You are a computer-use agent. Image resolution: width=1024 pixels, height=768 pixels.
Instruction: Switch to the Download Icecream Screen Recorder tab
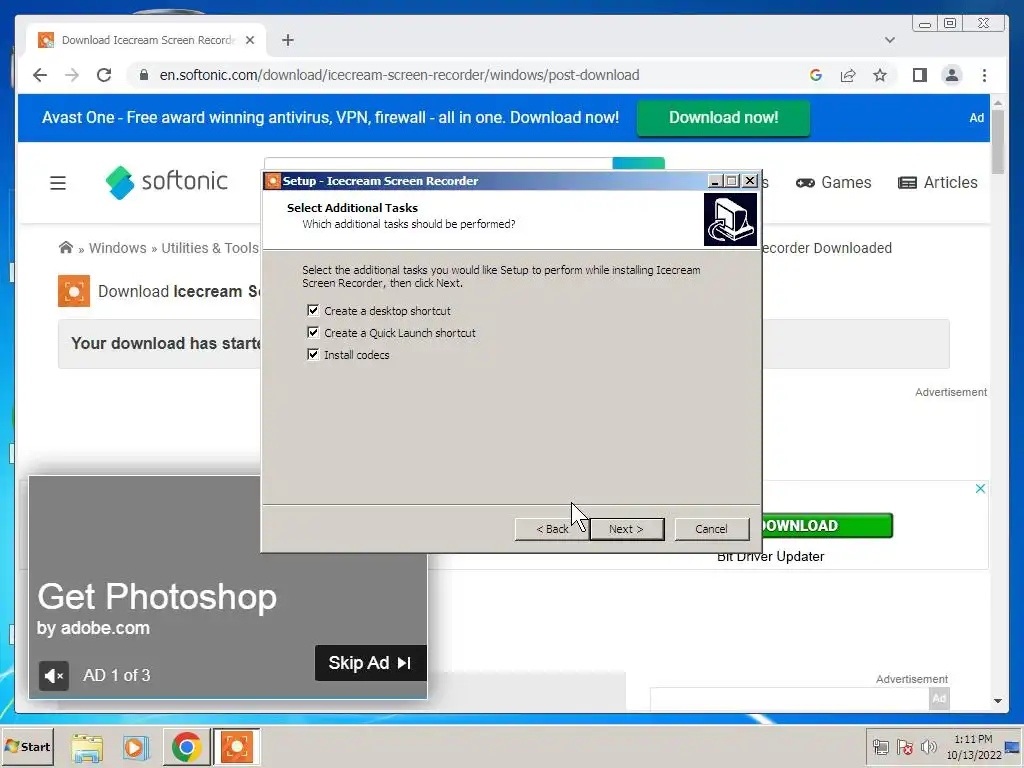tap(148, 40)
